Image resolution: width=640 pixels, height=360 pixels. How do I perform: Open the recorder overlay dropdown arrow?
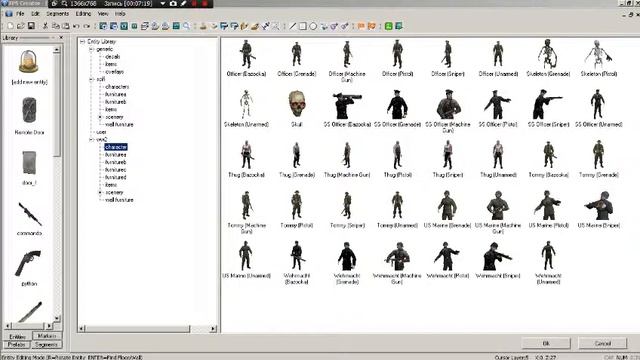tap(162, 3)
